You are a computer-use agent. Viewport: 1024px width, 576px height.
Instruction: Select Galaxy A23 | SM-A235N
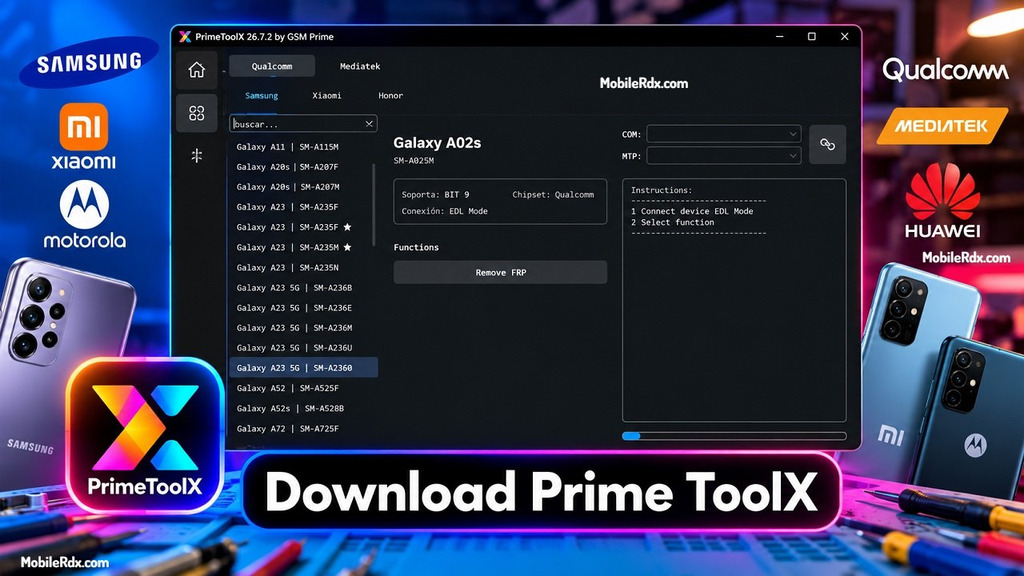tap(287, 267)
